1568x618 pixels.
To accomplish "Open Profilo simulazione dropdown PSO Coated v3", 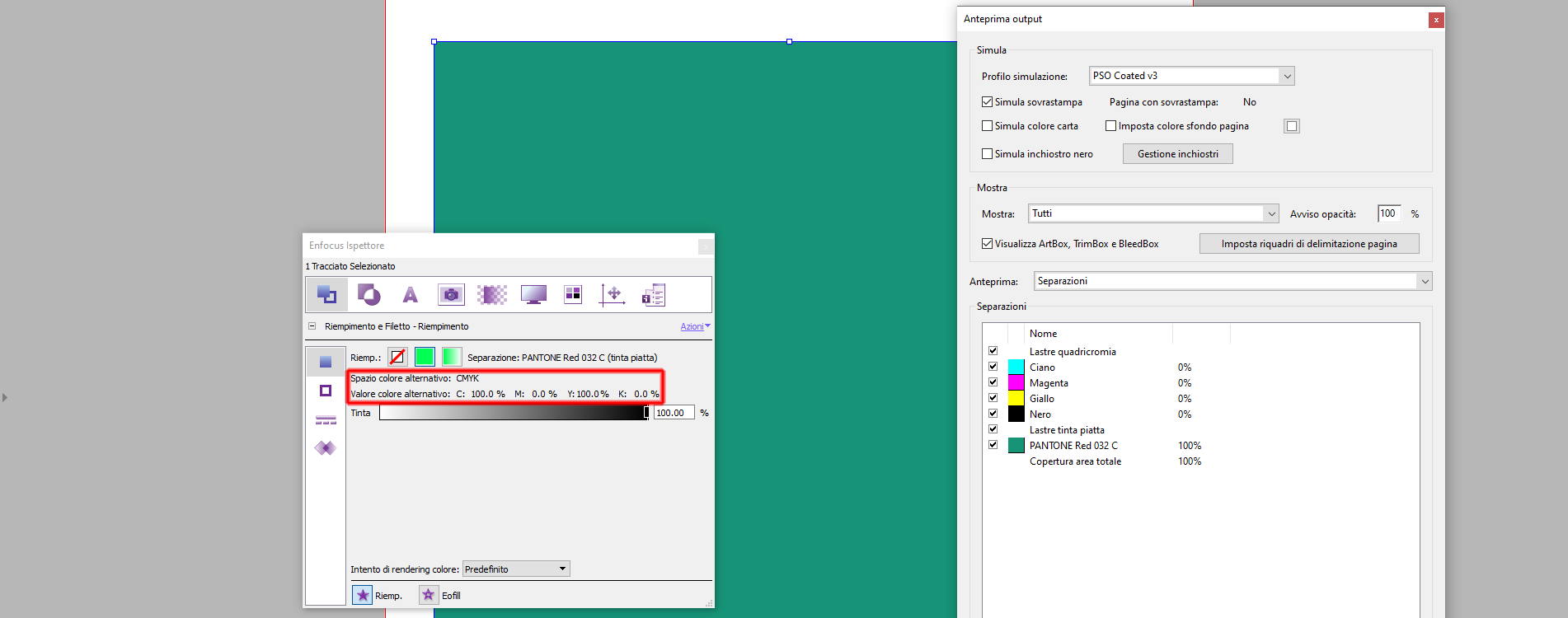I will (x=1191, y=76).
